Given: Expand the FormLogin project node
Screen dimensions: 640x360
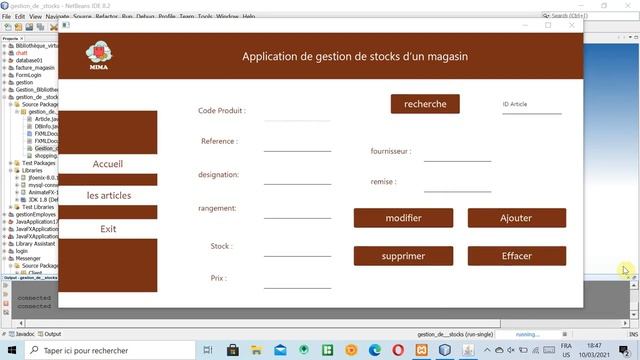Looking at the screenshot, I should click(4, 75).
